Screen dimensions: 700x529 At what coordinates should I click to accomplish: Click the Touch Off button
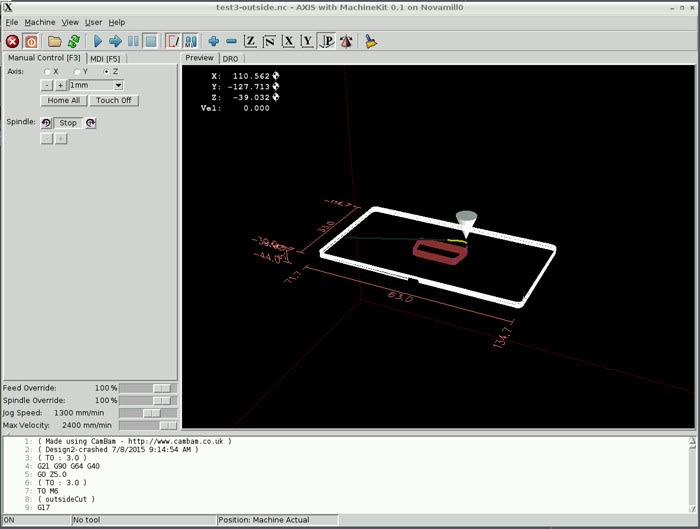click(x=114, y=100)
